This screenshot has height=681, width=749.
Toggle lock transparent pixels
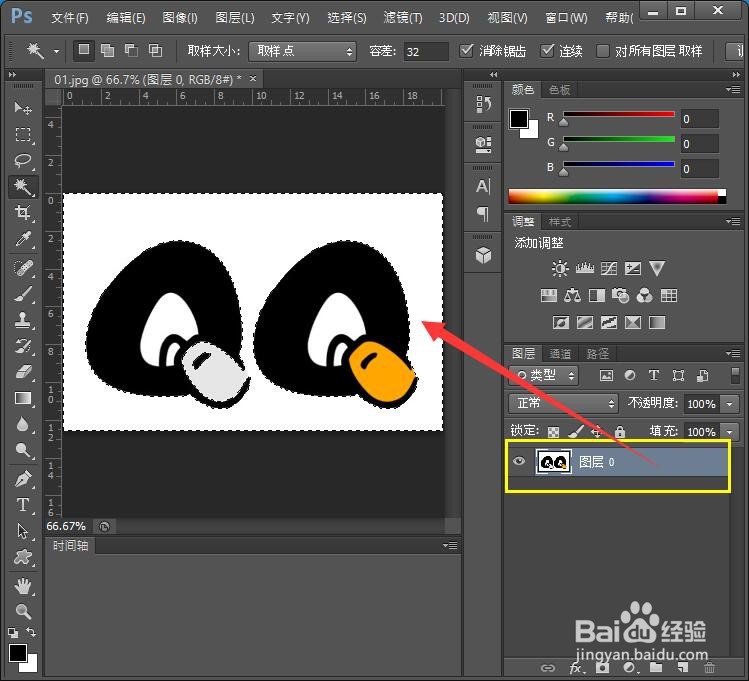553,432
